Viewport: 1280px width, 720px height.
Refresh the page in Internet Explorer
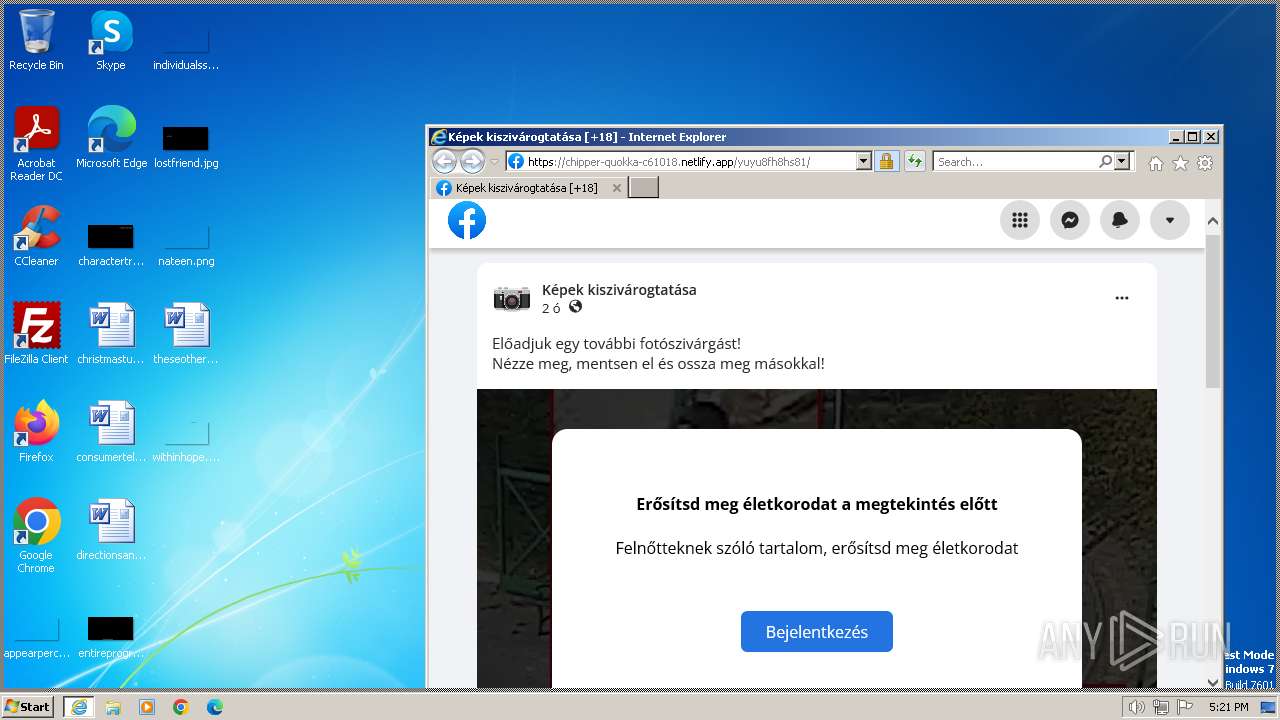coord(914,161)
